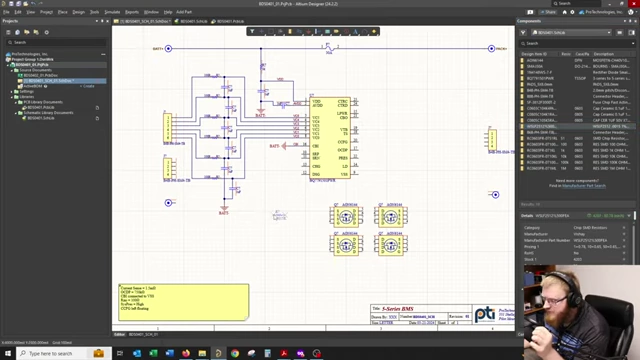Select the BQ7791501PWR component row
The image size is (640, 360).
tap(577, 78)
